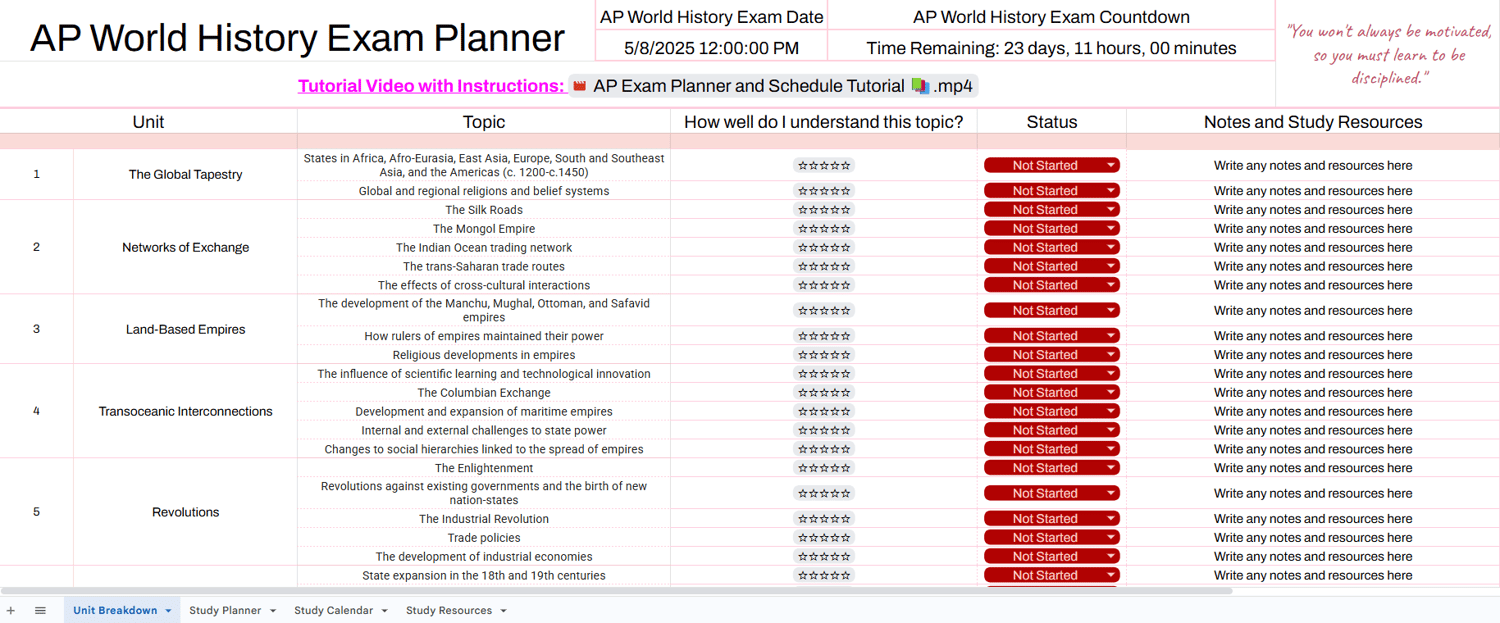Open the status dropdown for The Silk Roads

pos(1052,210)
